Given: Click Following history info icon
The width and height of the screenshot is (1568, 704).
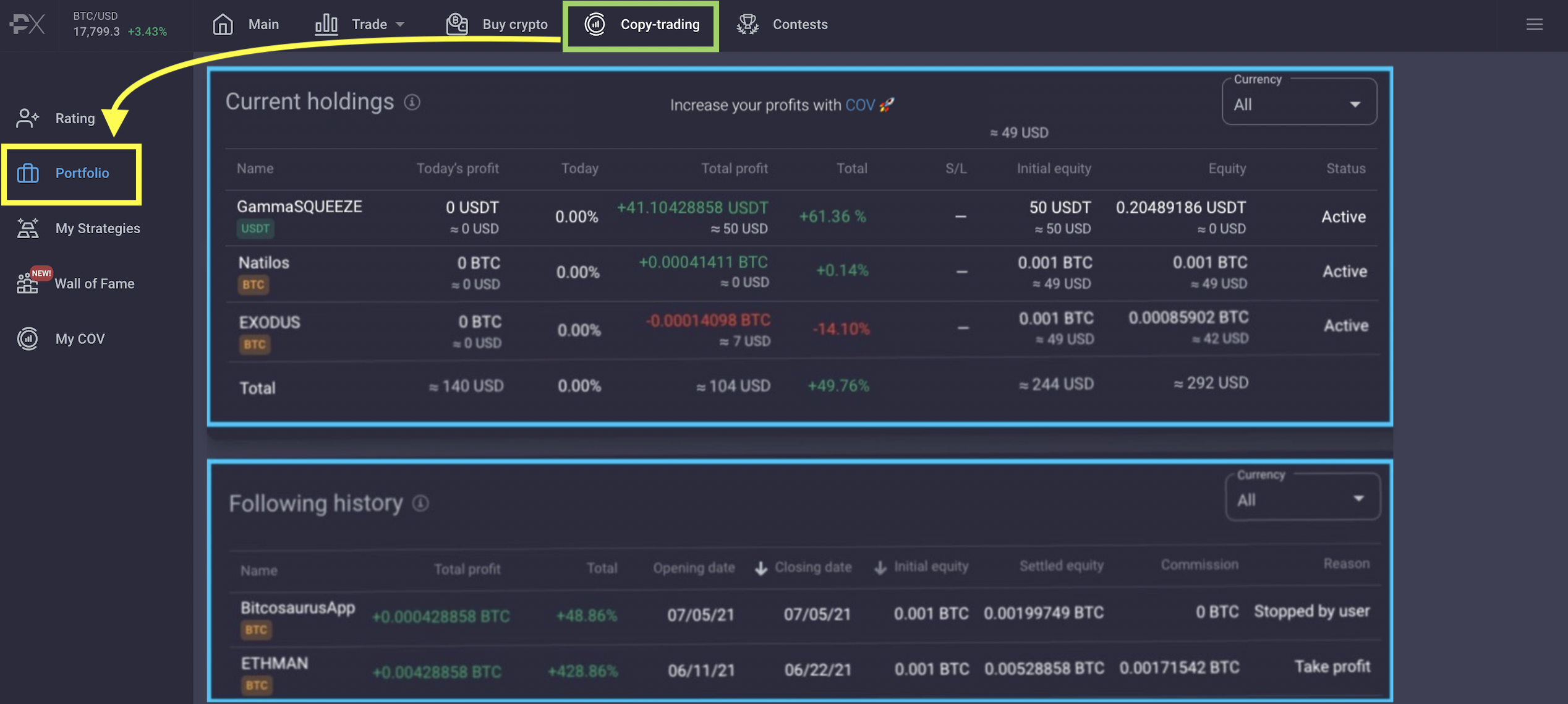Looking at the screenshot, I should [x=420, y=504].
